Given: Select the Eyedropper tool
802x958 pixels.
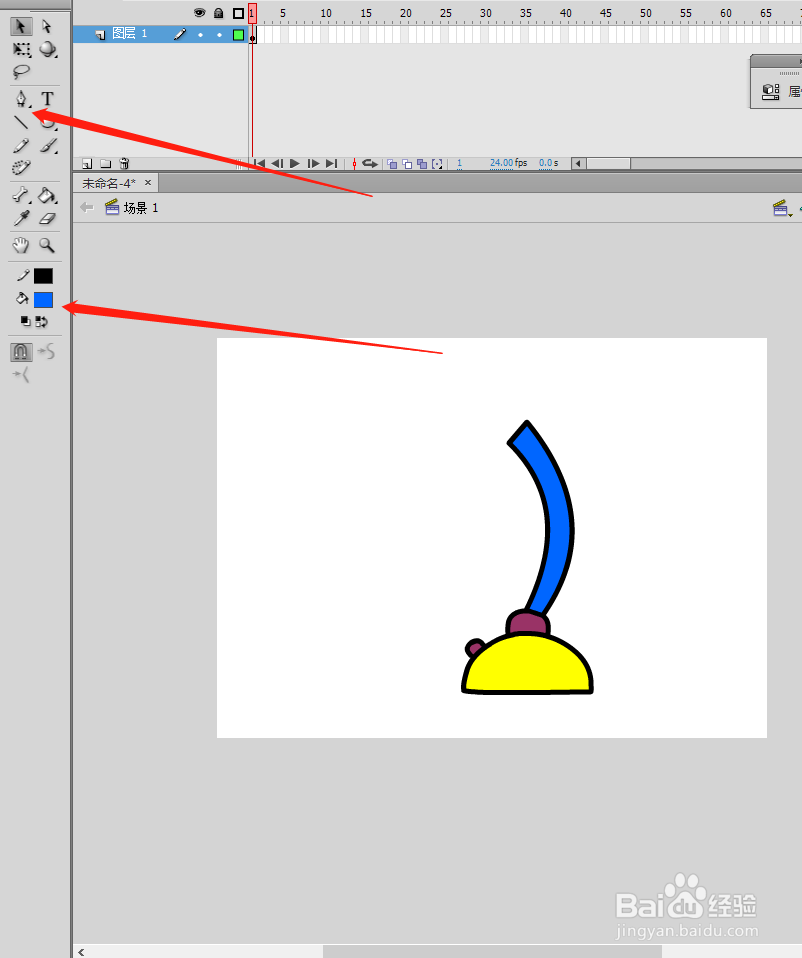Looking at the screenshot, I should [21, 219].
